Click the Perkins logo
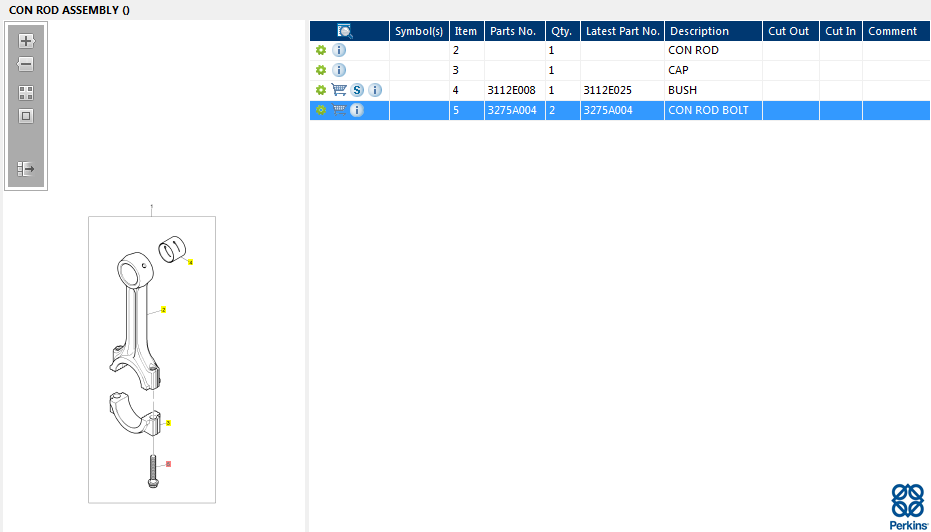 [908, 506]
